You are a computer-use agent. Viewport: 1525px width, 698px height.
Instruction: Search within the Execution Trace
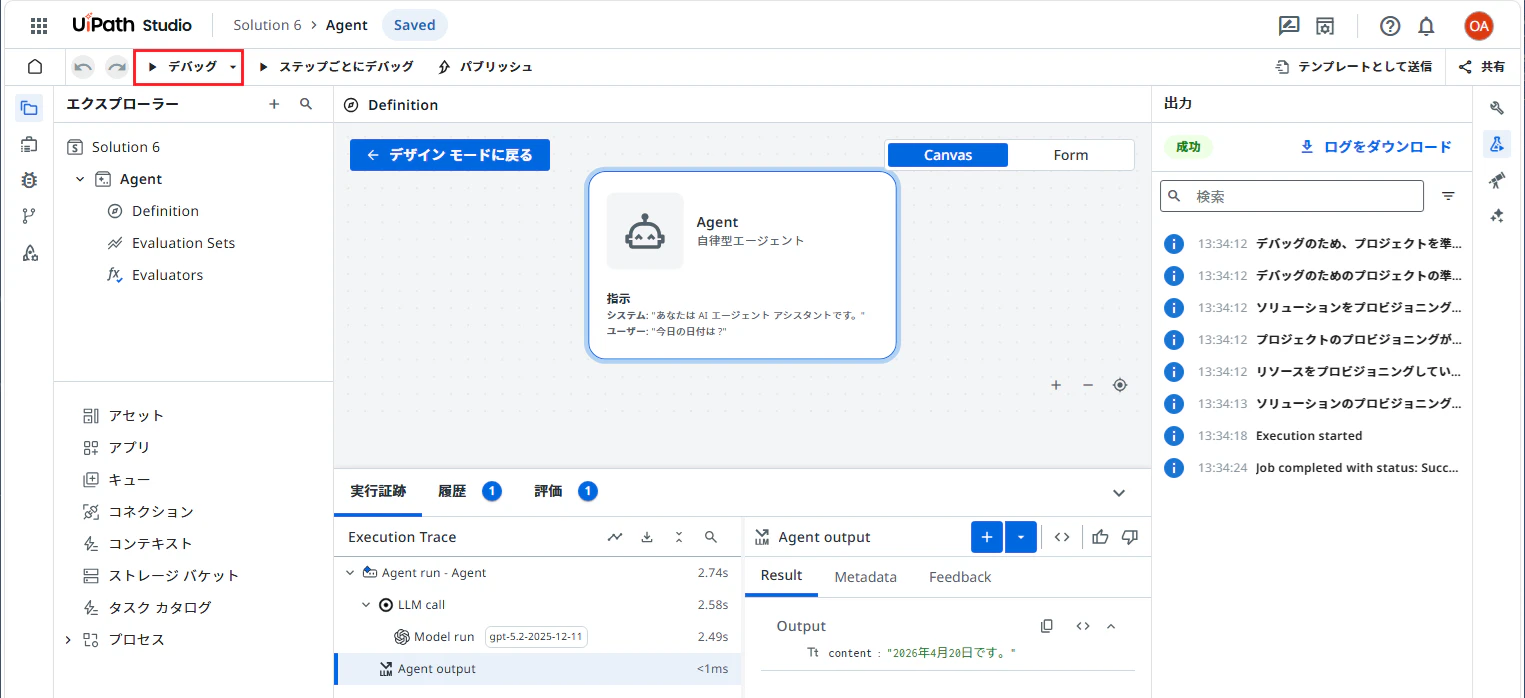[x=711, y=537]
